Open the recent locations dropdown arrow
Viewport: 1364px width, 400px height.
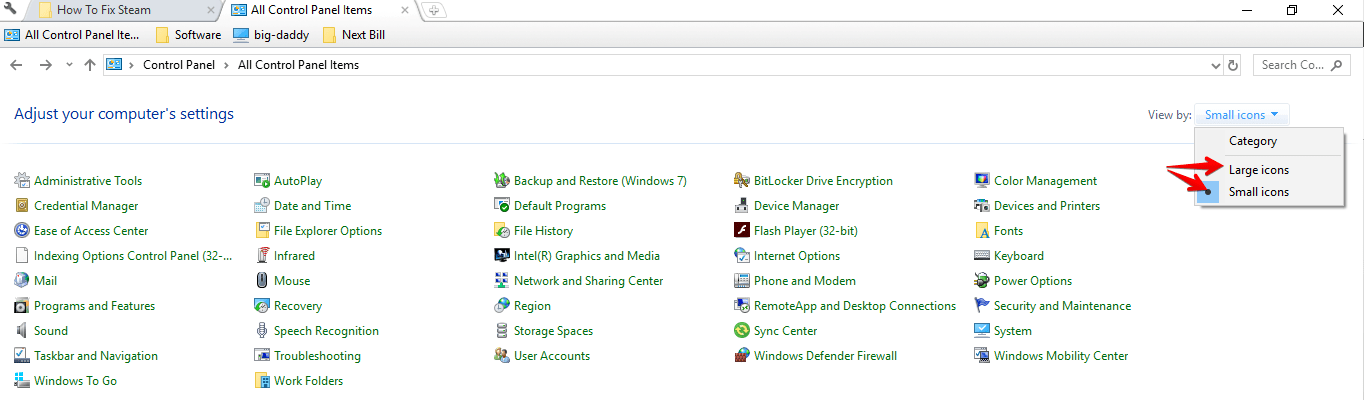point(69,65)
